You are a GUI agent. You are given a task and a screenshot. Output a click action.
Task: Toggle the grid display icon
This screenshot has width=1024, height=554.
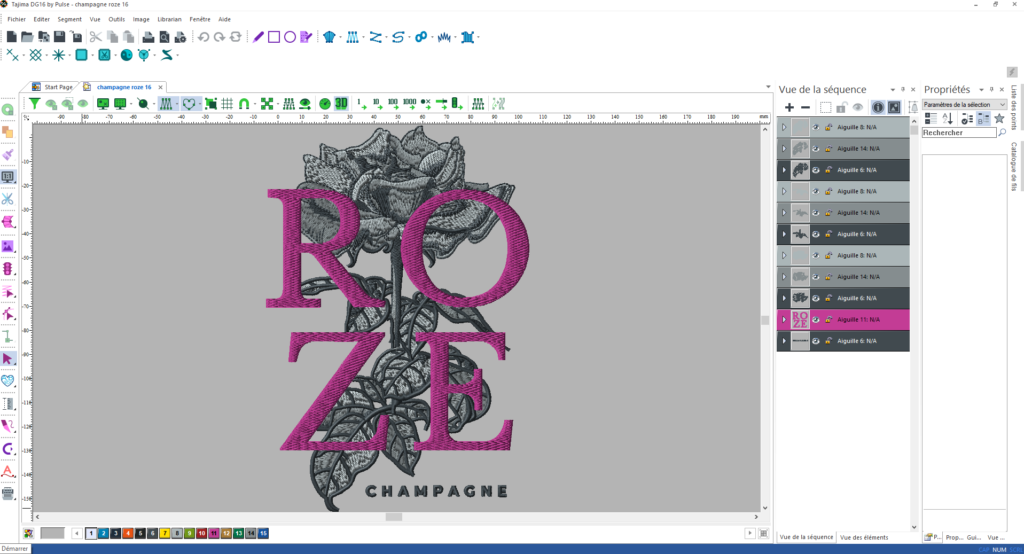227,104
